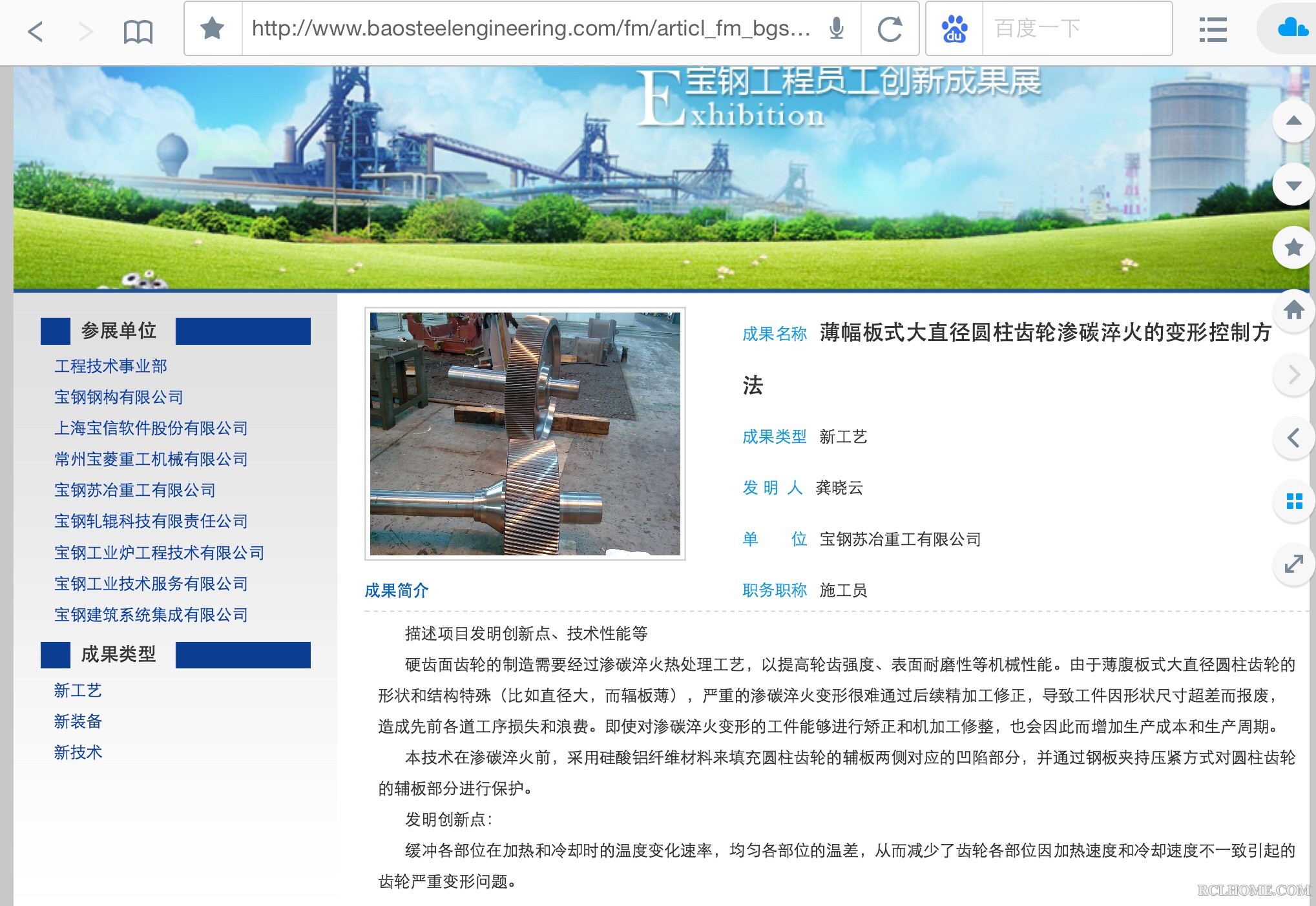Screen dimensions: 1316x906
Task: Open the cloud sync icon
Action: point(1292,28)
